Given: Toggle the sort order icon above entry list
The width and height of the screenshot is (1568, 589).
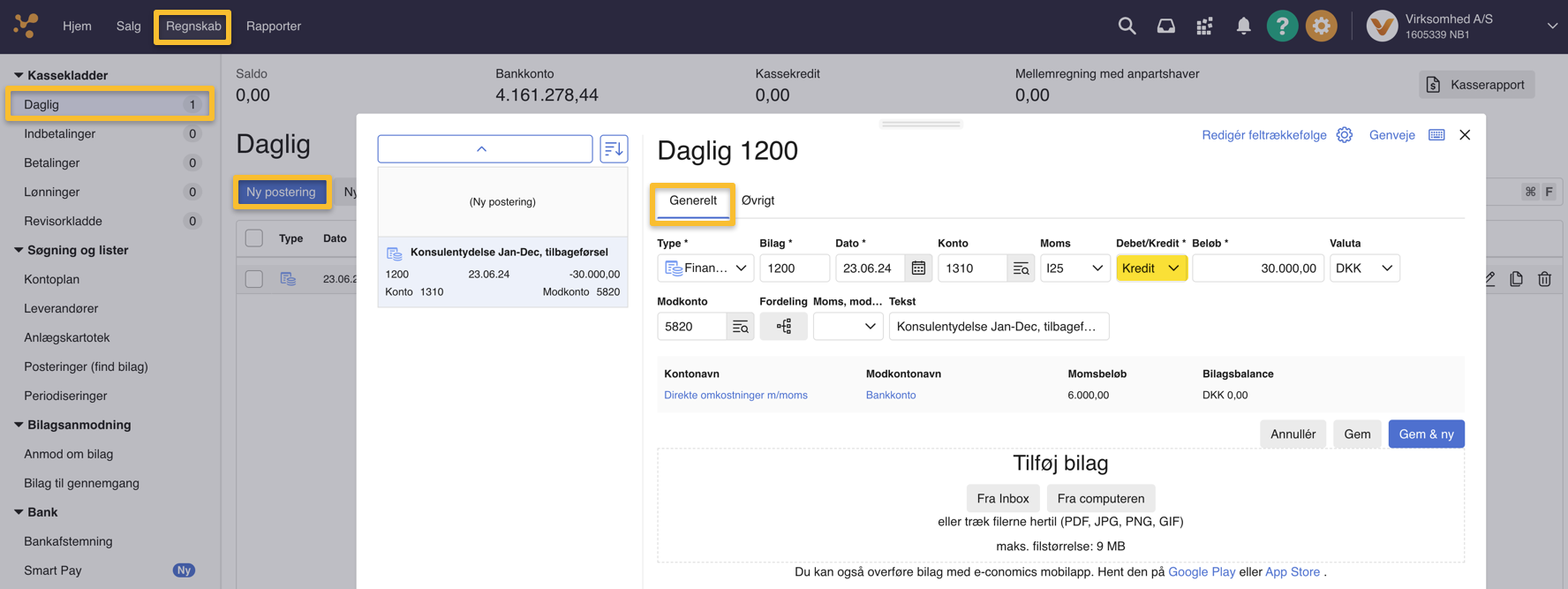Looking at the screenshot, I should [614, 149].
